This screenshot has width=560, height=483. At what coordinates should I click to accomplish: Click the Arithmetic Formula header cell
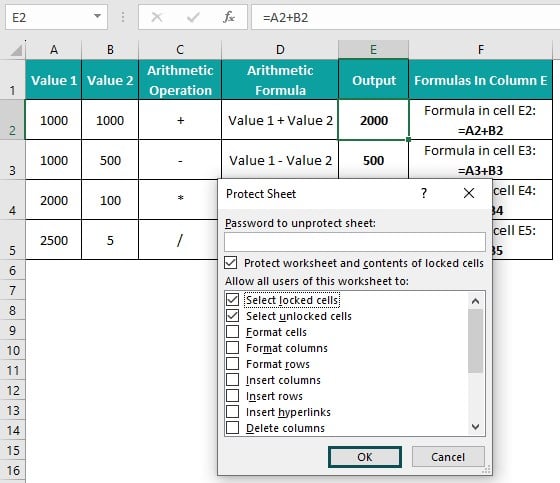click(280, 80)
